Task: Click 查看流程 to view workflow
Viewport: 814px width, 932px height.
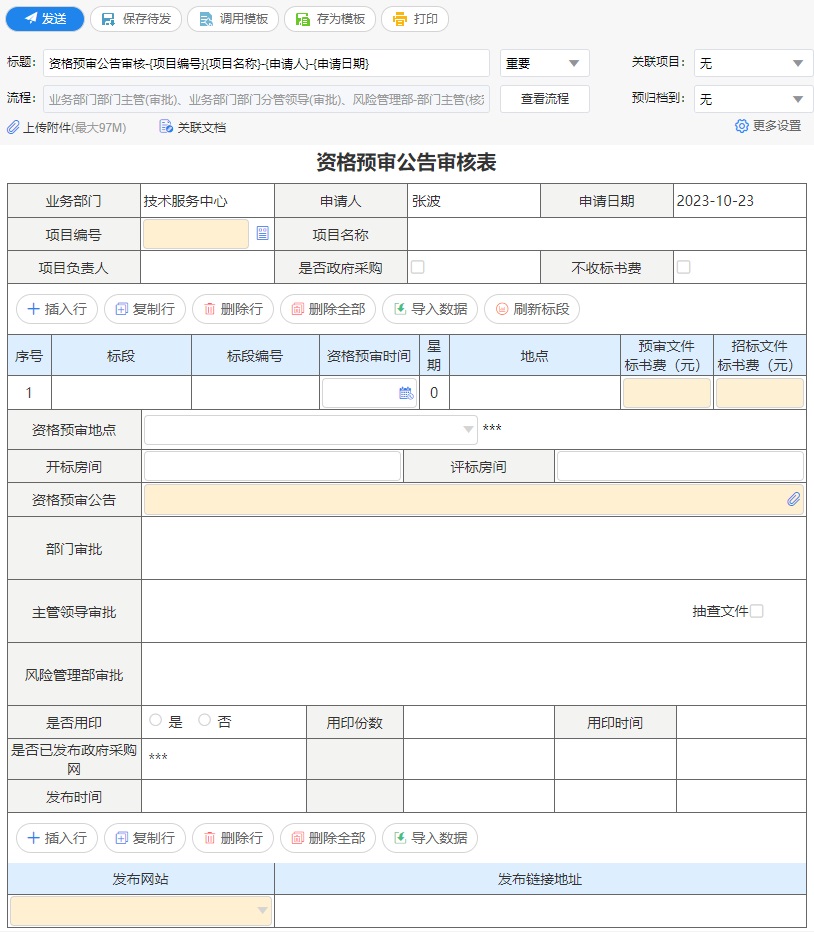Action: (x=545, y=99)
